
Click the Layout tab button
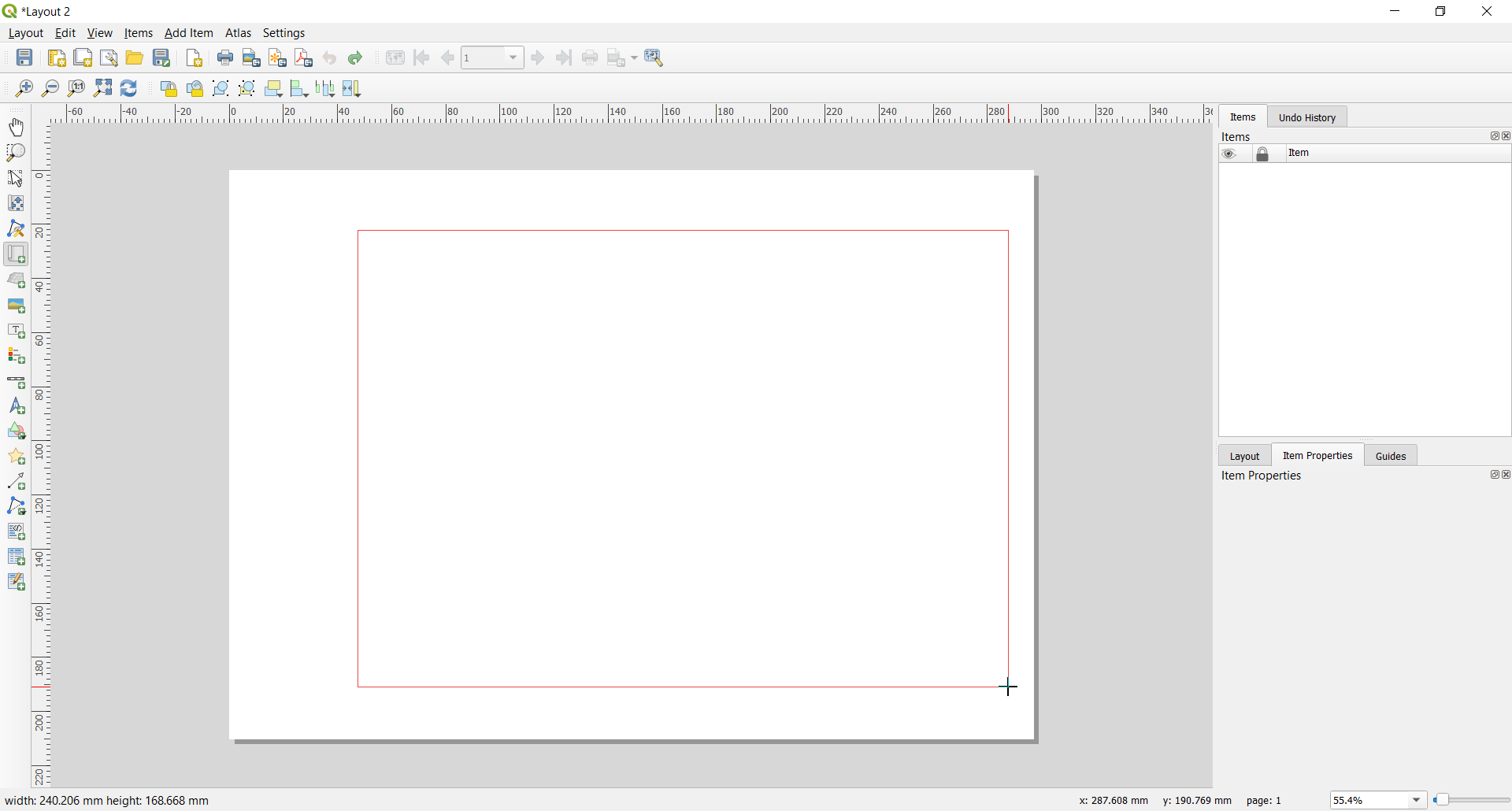1245,456
